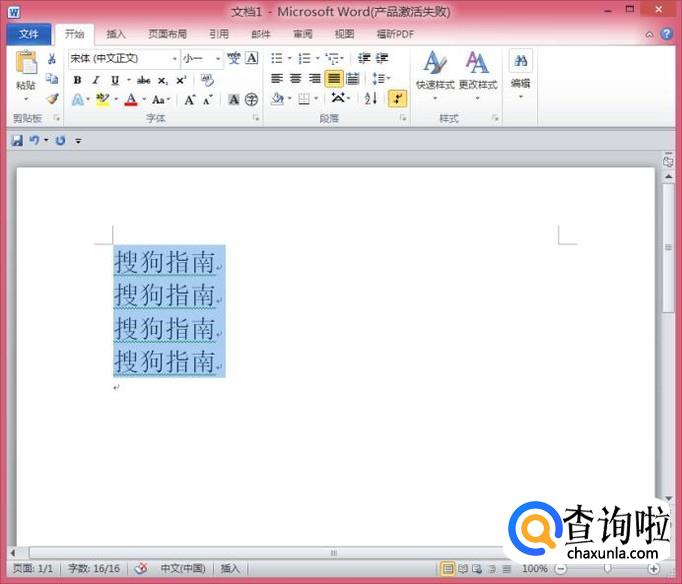Click the Shrink Font icon
The height and width of the screenshot is (584, 682).
coord(208,100)
